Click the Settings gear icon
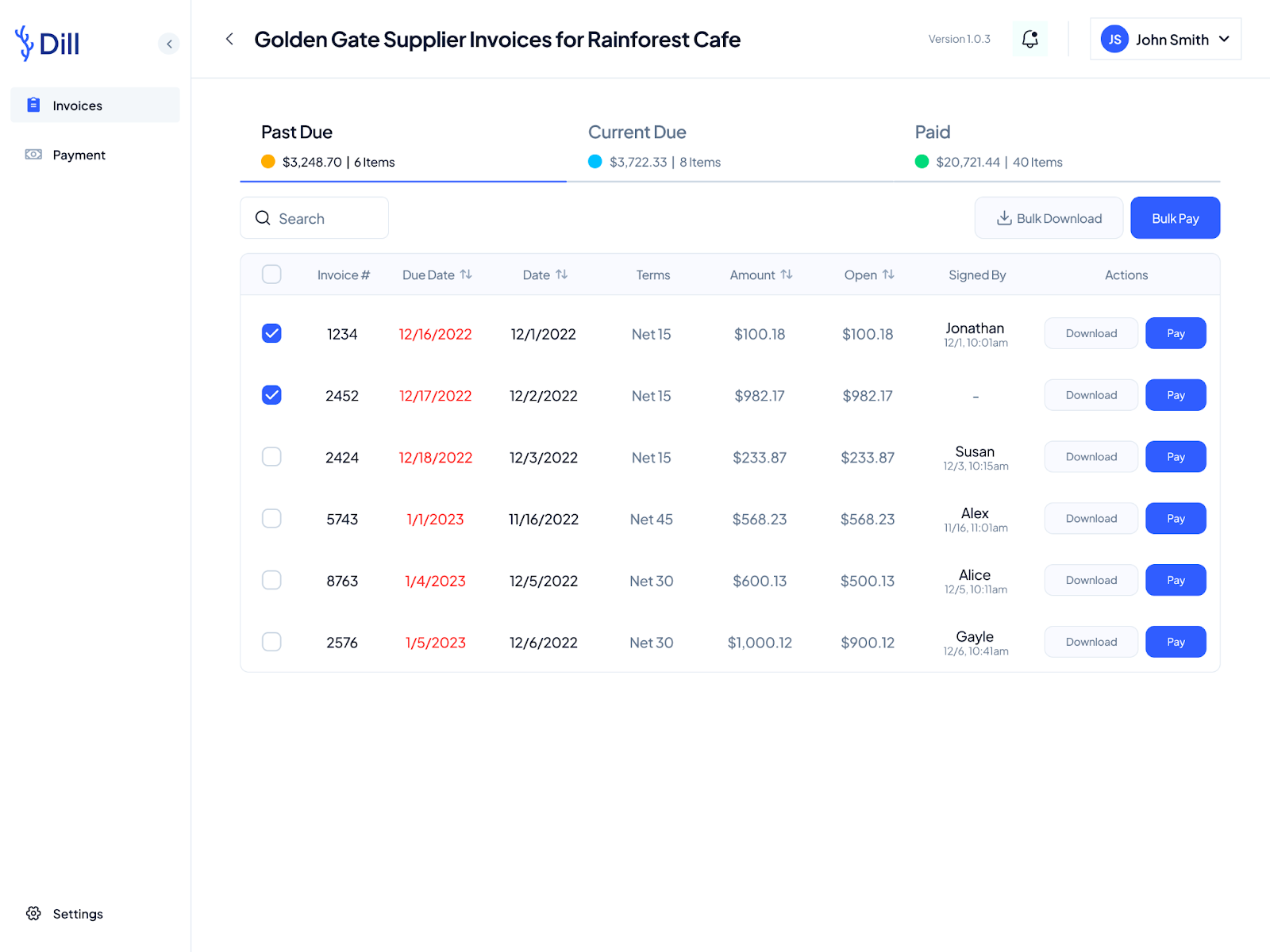This screenshot has height=952, width=1270. click(33, 913)
